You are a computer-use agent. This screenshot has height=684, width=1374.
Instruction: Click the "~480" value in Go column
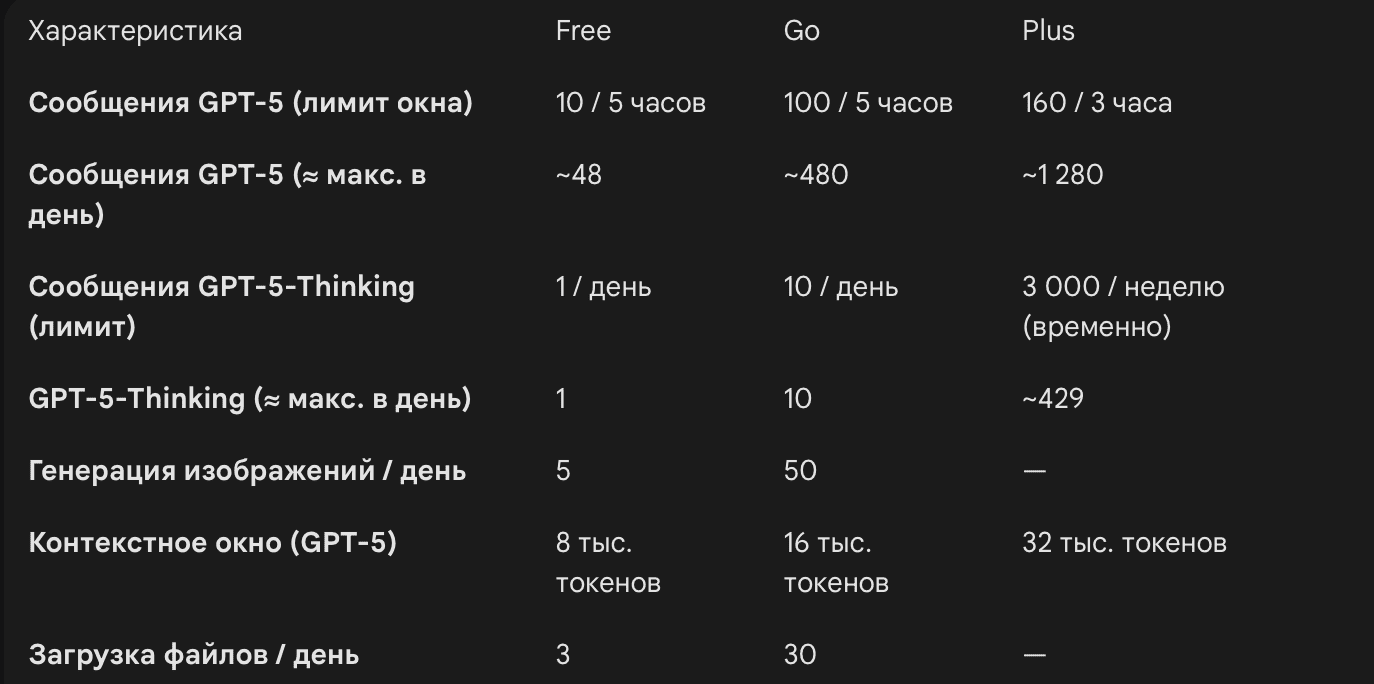pyautogui.click(x=815, y=175)
